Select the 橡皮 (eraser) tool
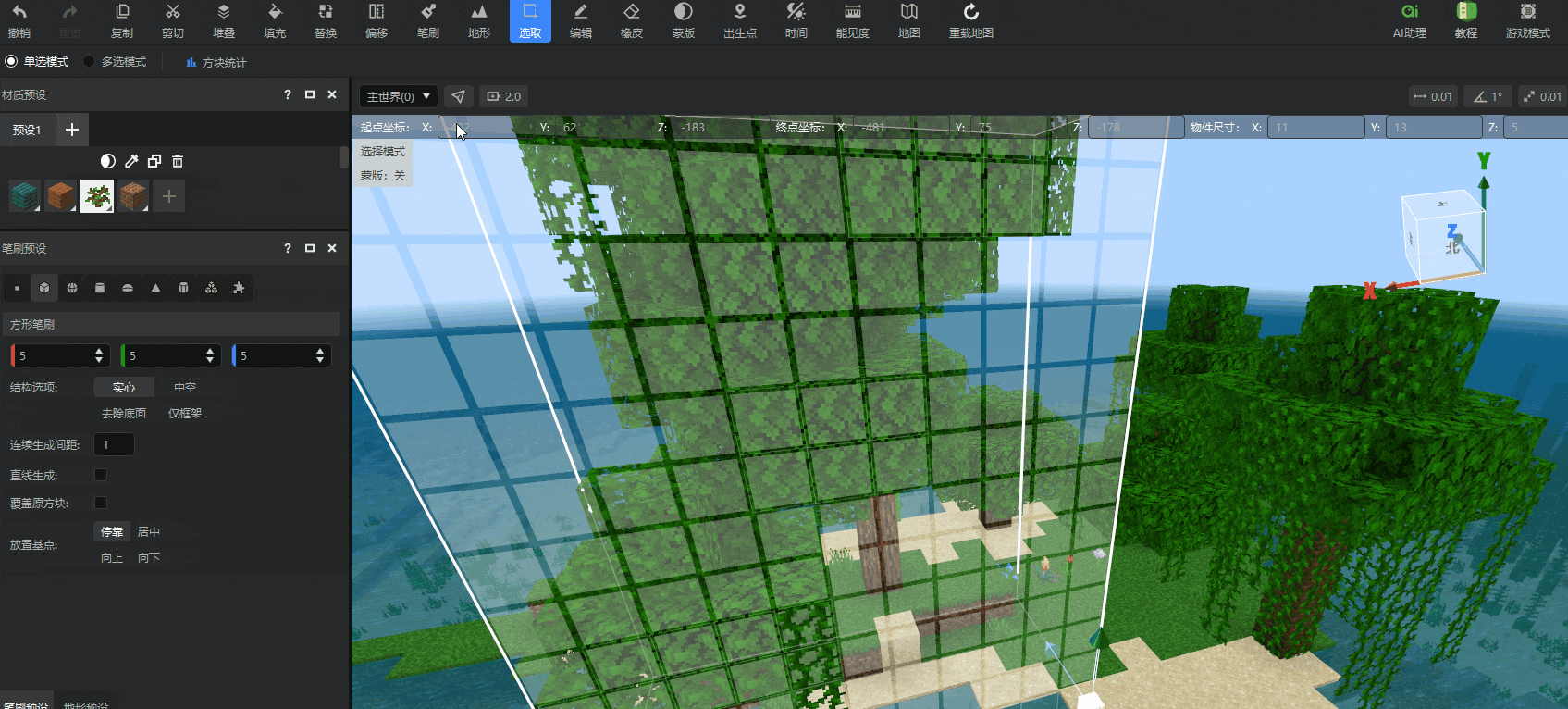This screenshot has height=709, width=1568. (632, 21)
